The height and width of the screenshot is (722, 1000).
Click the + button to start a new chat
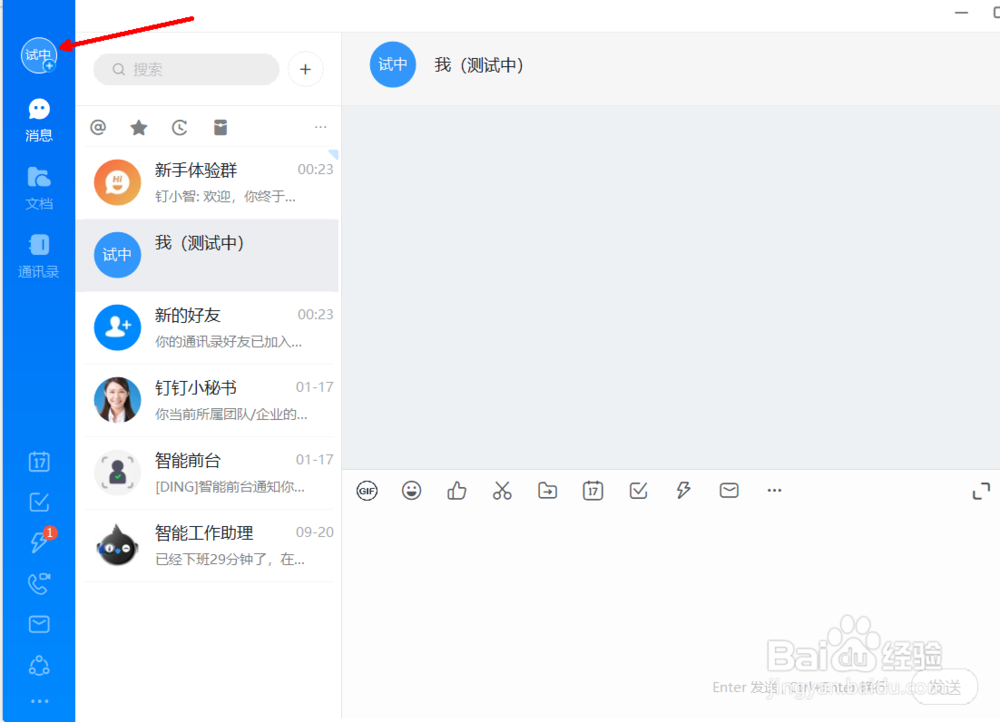point(305,69)
